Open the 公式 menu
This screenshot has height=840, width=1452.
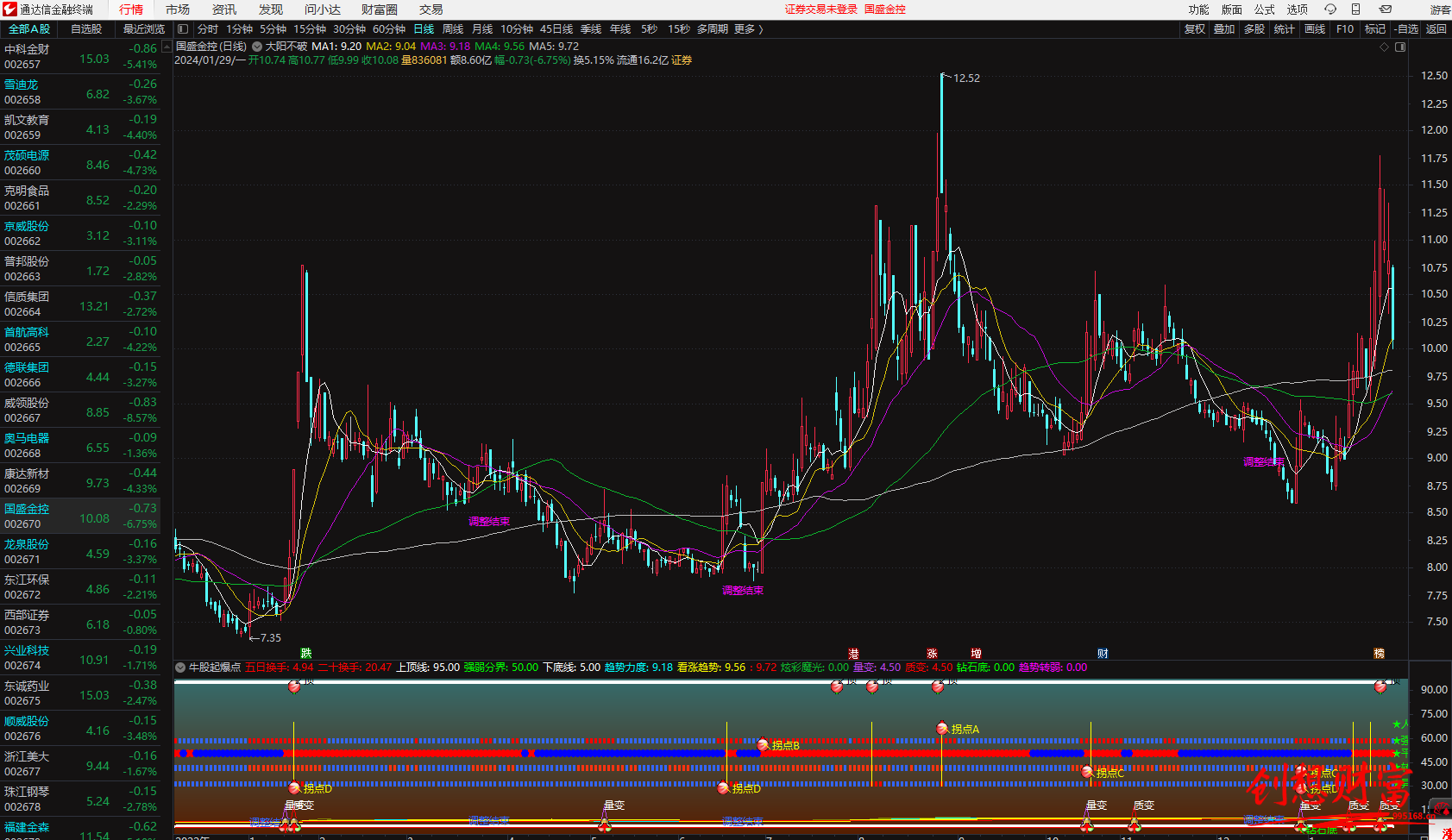click(x=1265, y=9)
